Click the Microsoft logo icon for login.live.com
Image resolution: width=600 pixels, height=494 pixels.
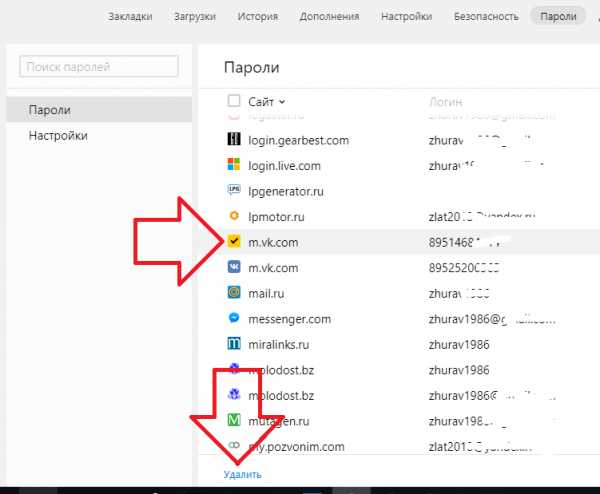point(234,164)
